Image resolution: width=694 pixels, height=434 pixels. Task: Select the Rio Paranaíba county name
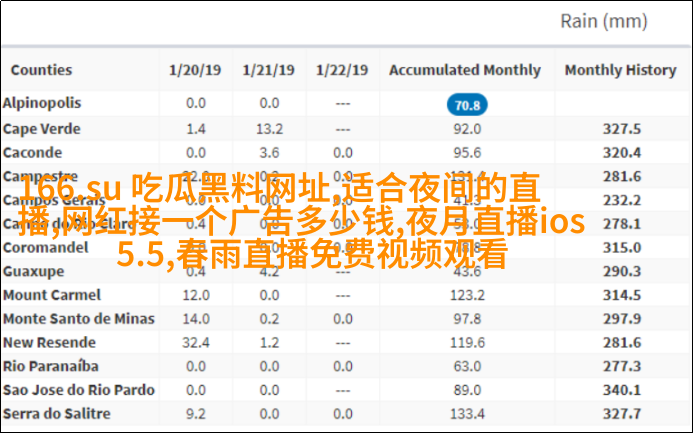coord(50,366)
